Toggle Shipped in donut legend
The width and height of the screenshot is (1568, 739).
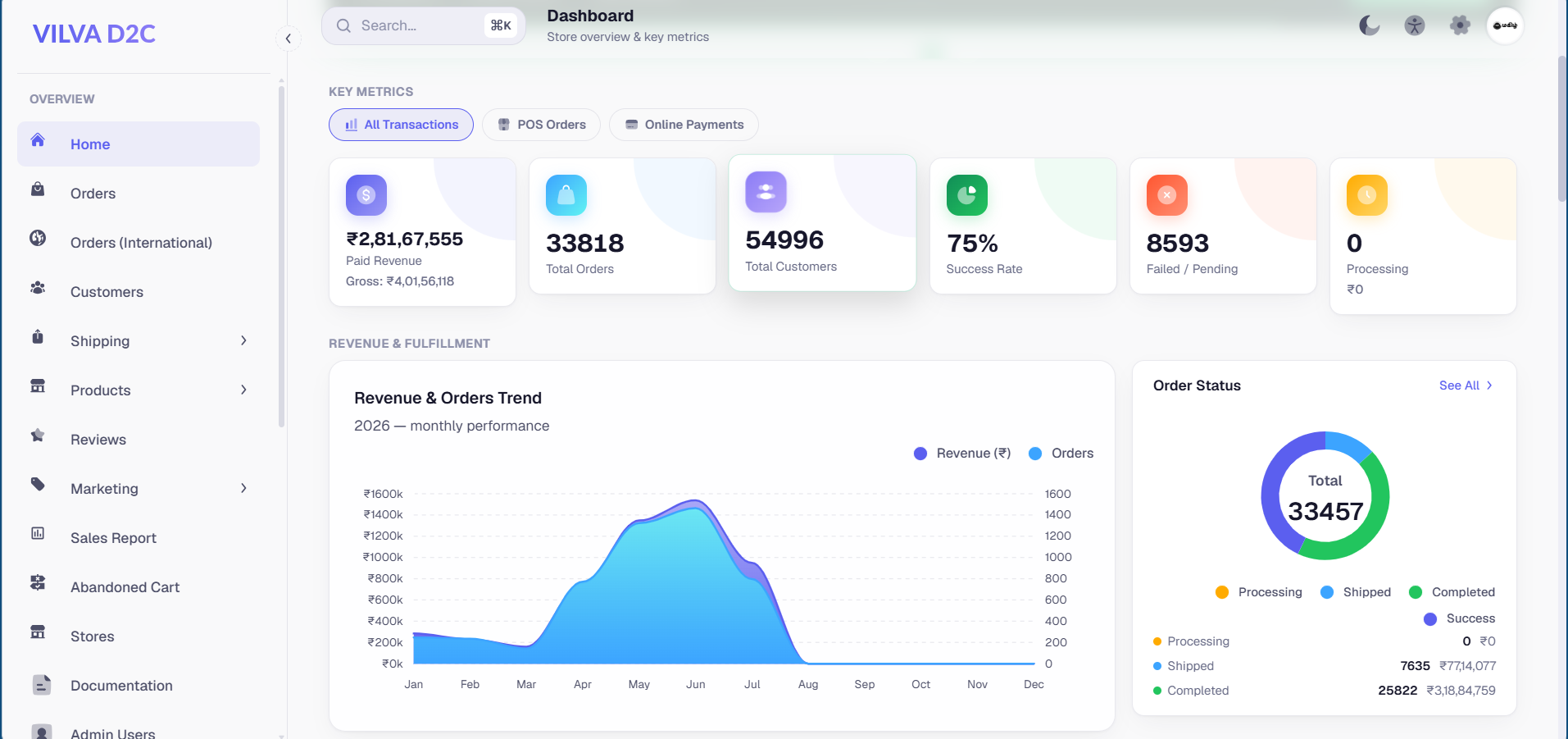tap(1356, 592)
